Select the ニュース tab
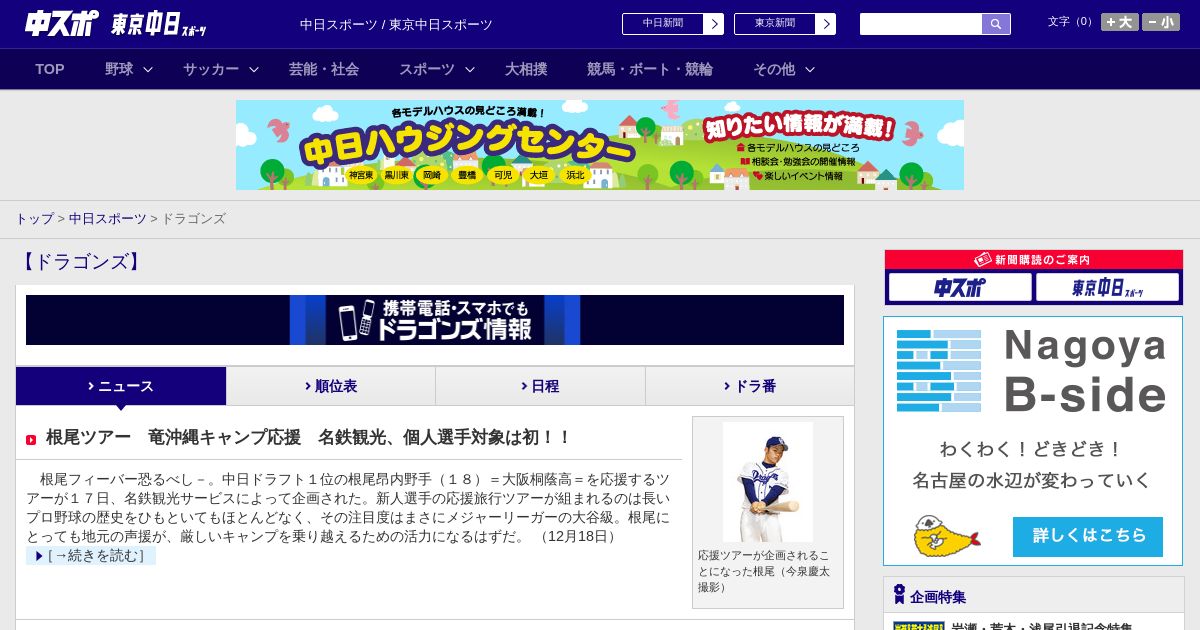Image resolution: width=1200 pixels, height=630 pixels. [121, 386]
